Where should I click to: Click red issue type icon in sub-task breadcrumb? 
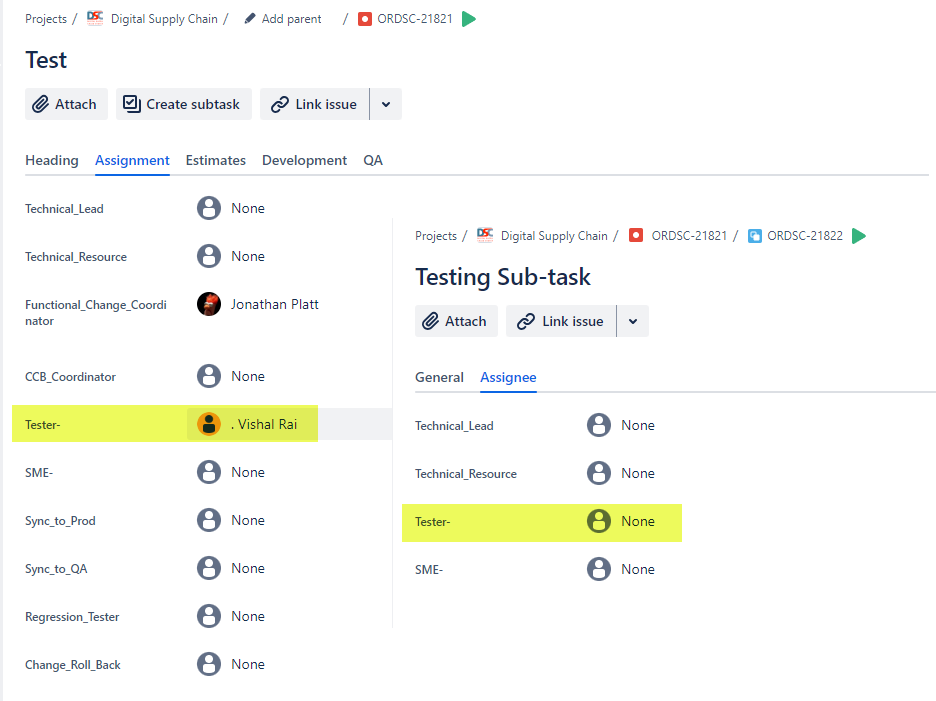point(636,235)
